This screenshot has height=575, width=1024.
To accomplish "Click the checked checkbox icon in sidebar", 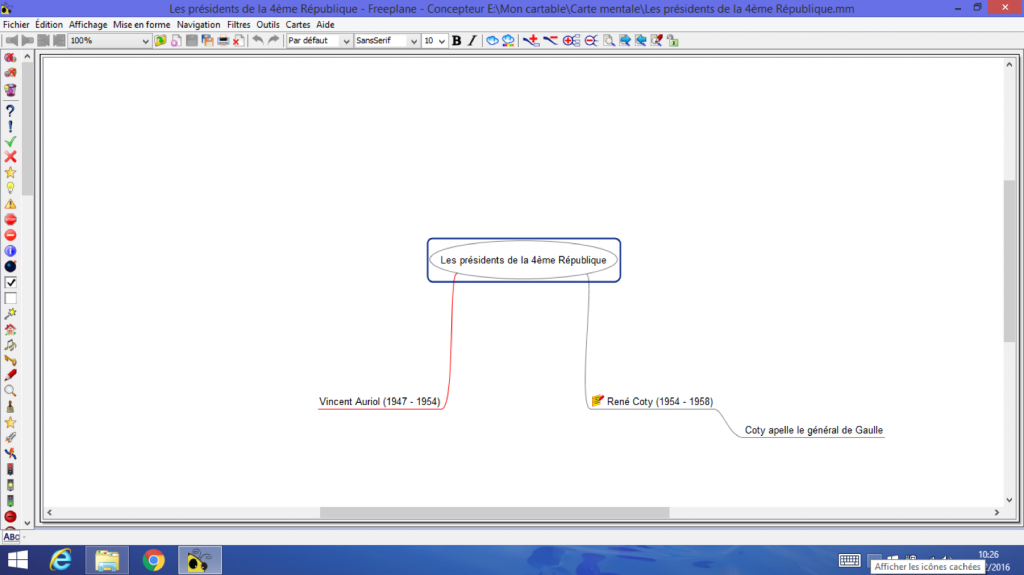I will pyautogui.click(x=10, y=282).
